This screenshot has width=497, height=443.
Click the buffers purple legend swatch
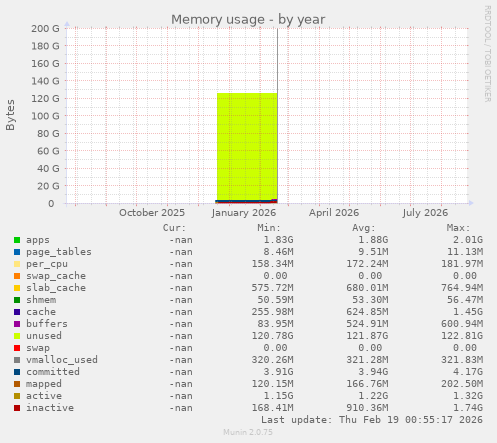point(17,324)
